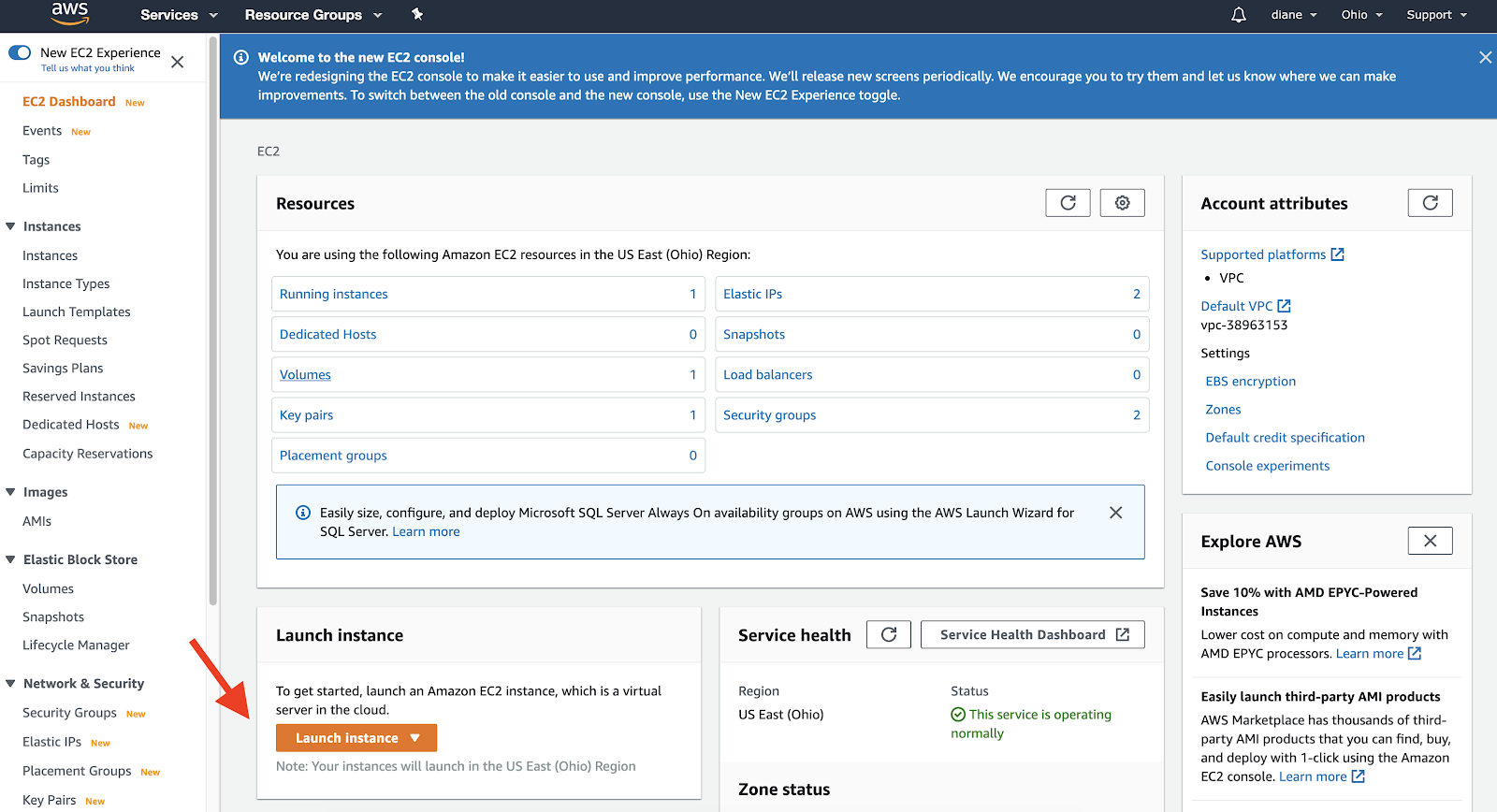Open Events in the sidebar

click(42, 131)
